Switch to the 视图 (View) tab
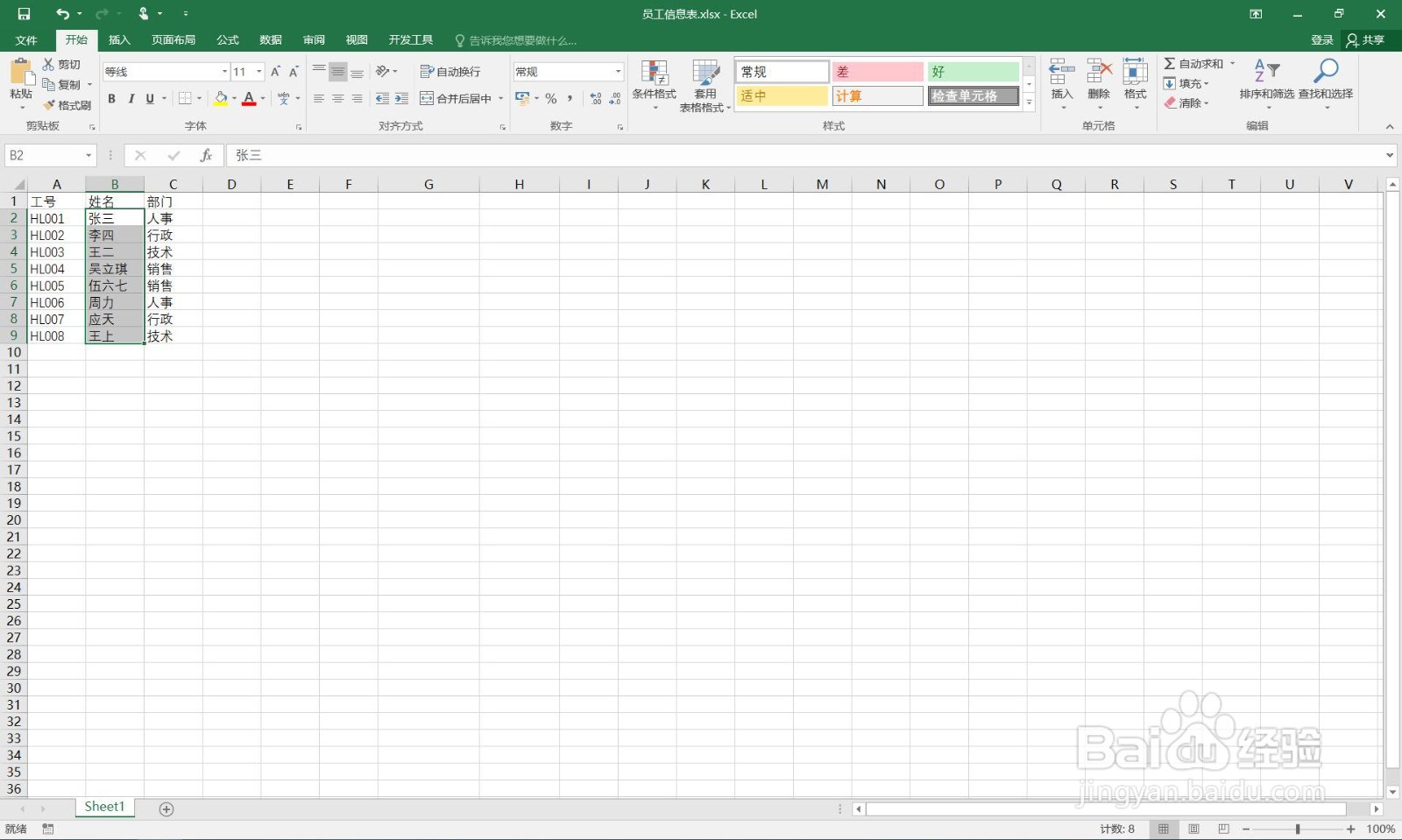This screenshot has width=1402, height=840. 357,40
